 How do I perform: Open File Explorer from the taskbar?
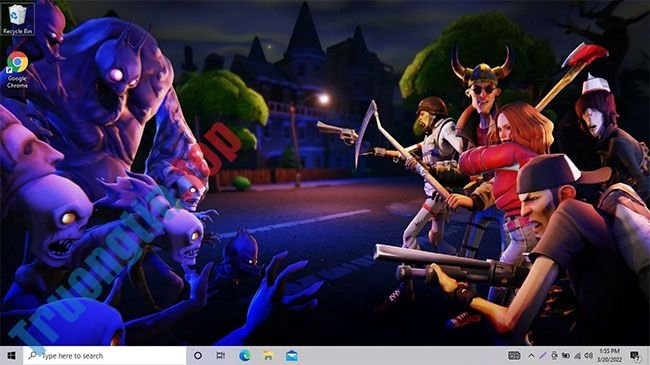(268, 355)
